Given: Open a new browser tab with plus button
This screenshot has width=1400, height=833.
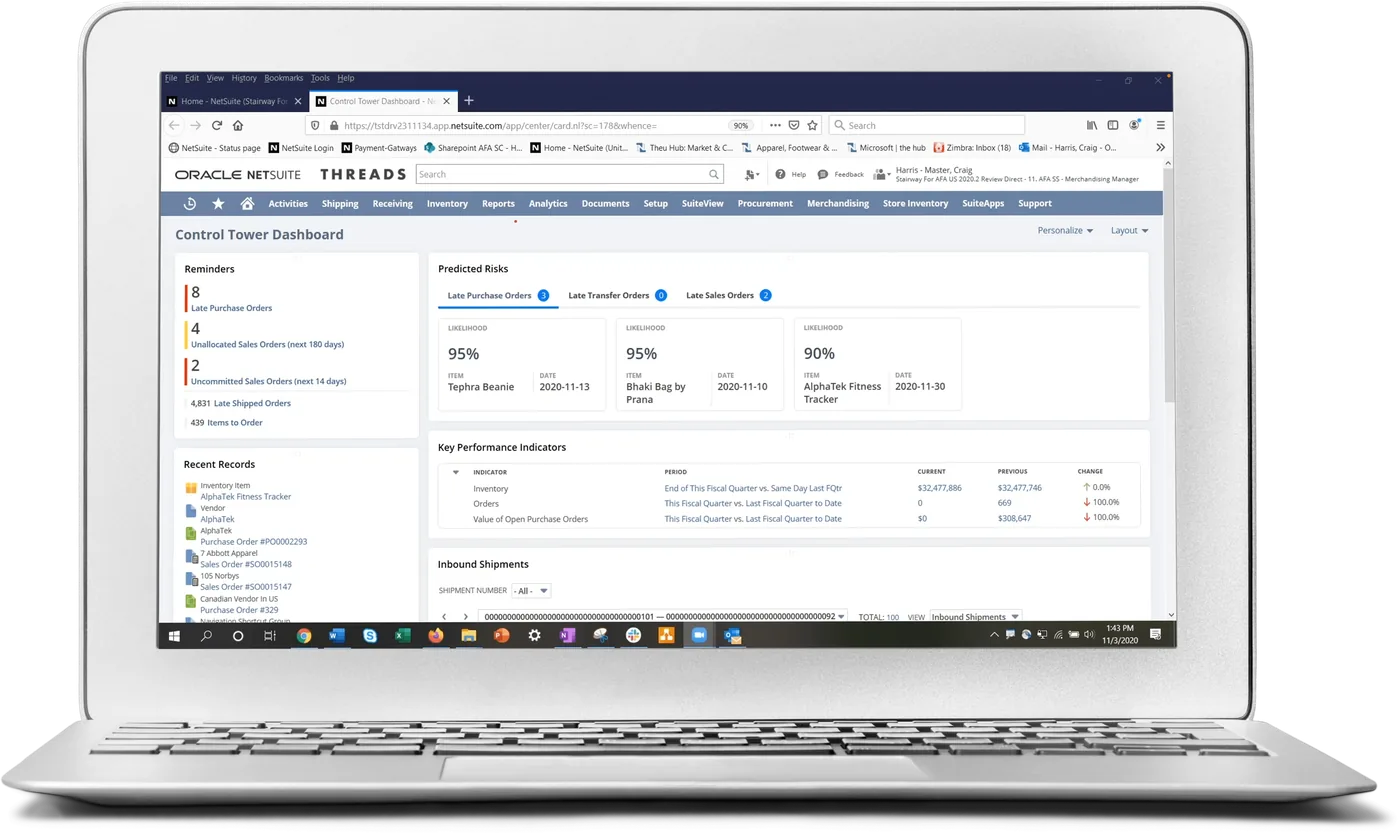Looking at the screenshot, I should [x=469, y=101].
